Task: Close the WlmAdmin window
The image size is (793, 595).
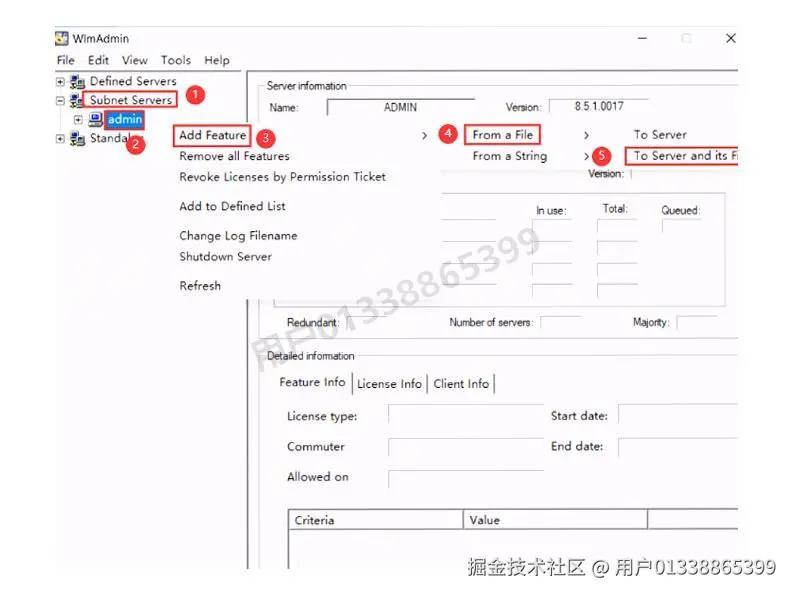Action: (731, 38)
